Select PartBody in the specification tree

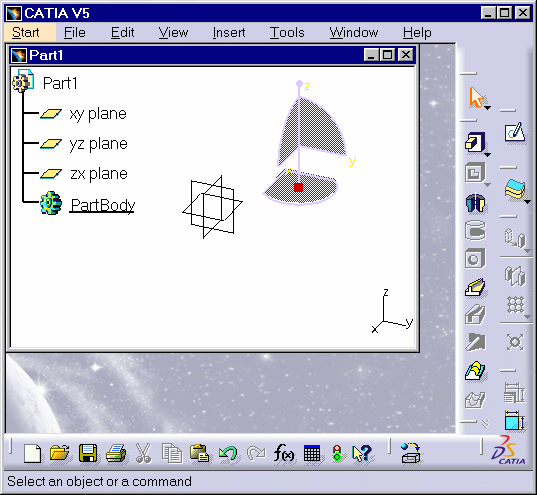point(103,205)
